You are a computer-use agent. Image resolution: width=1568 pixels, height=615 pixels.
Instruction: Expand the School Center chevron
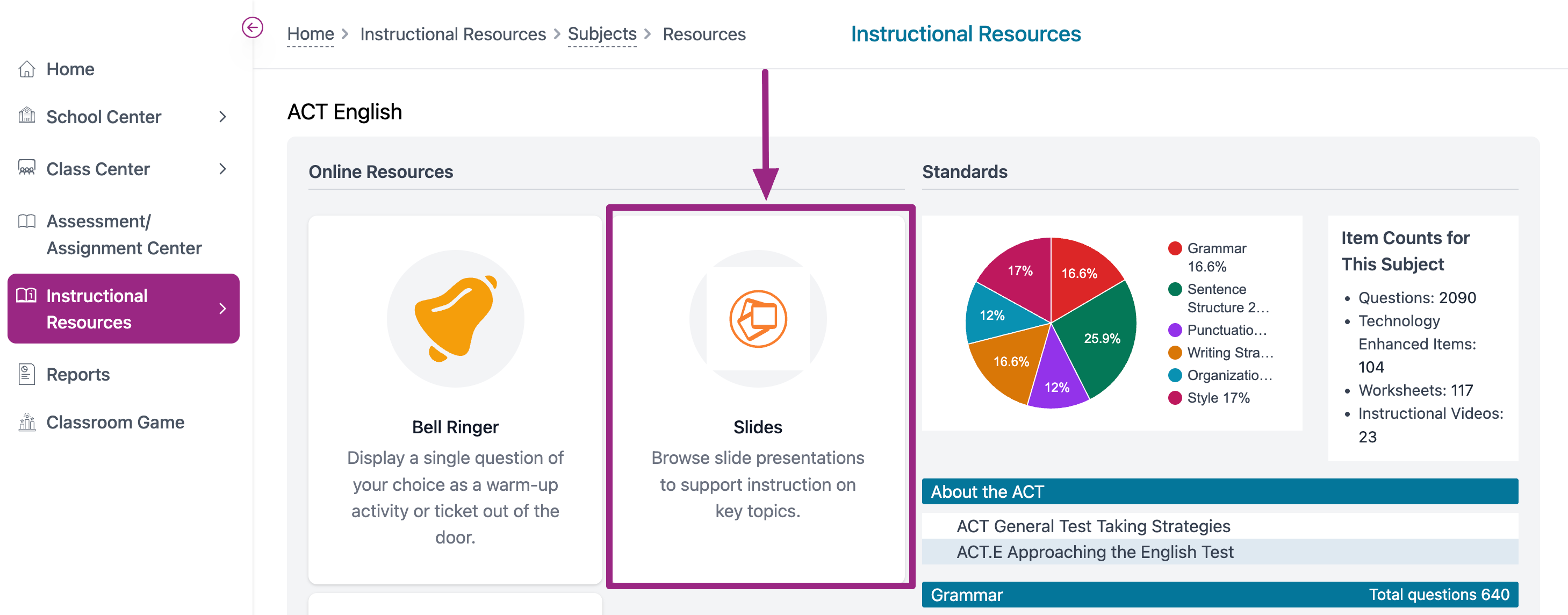tap(223, 116)
